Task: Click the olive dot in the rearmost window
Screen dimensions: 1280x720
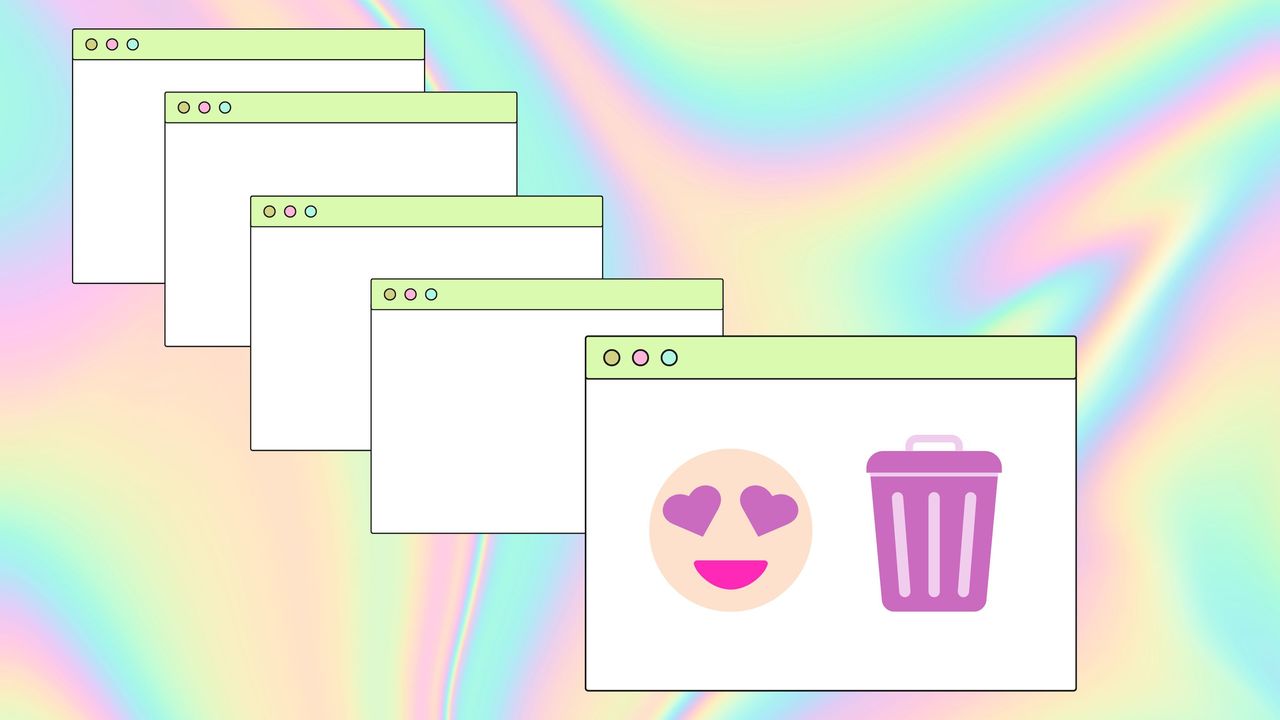Action: pos(92,45)
